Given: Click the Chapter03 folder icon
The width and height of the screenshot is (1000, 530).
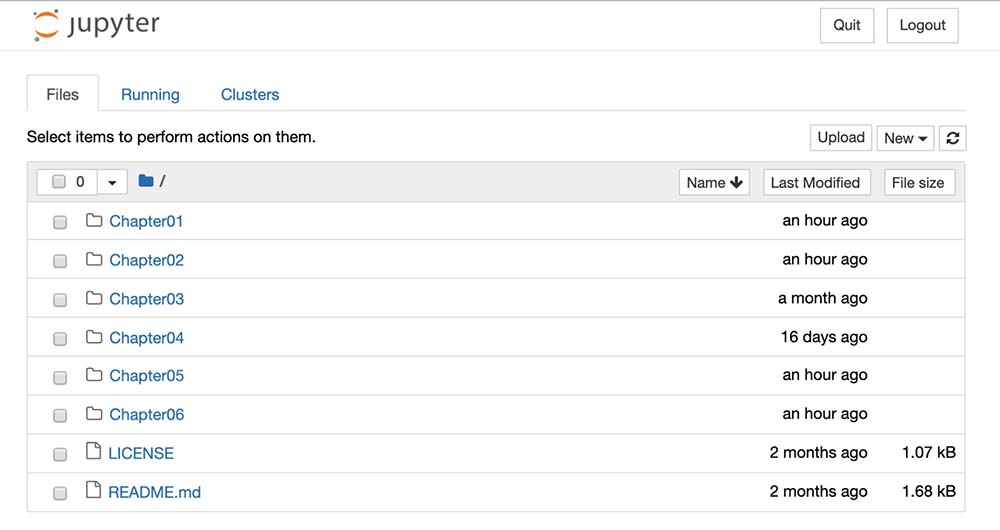Looking at the screenshot, I should (x=94, y=298).
